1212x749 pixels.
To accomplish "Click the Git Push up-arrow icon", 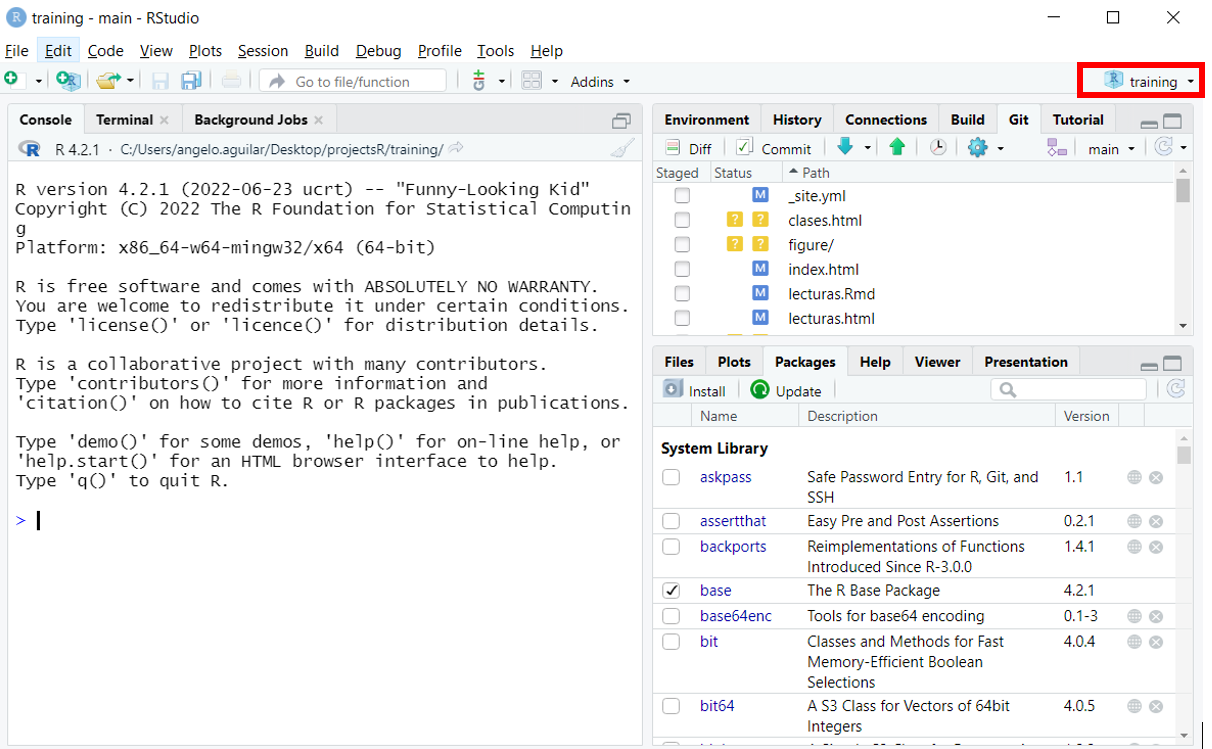I will [x=897, y=147].
